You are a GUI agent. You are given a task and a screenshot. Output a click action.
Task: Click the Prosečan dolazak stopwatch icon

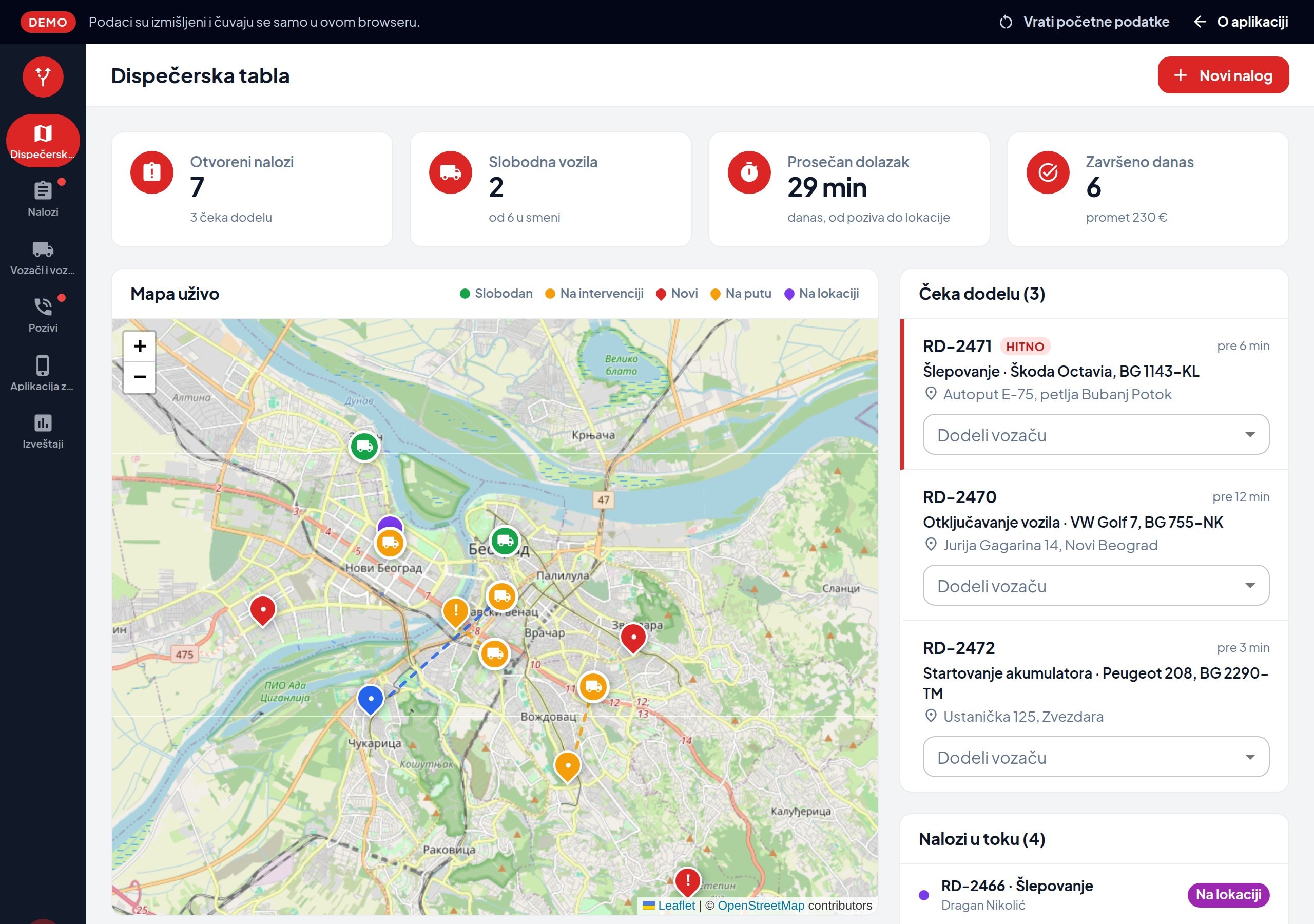tap(749, 172)
